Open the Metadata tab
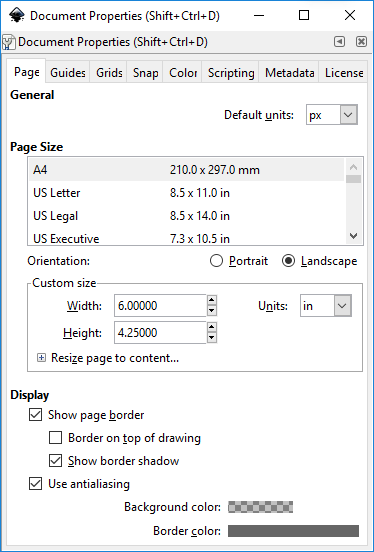 (289, 73)
